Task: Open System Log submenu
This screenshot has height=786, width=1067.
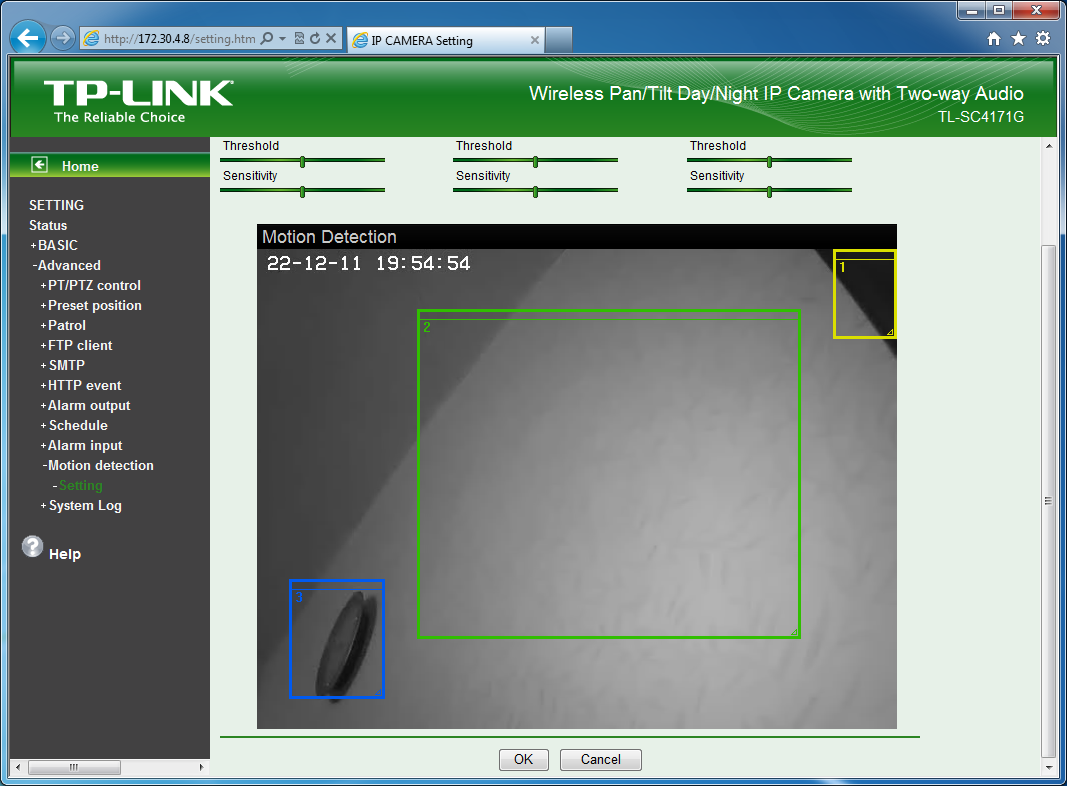Action: (x=81, y=506)
